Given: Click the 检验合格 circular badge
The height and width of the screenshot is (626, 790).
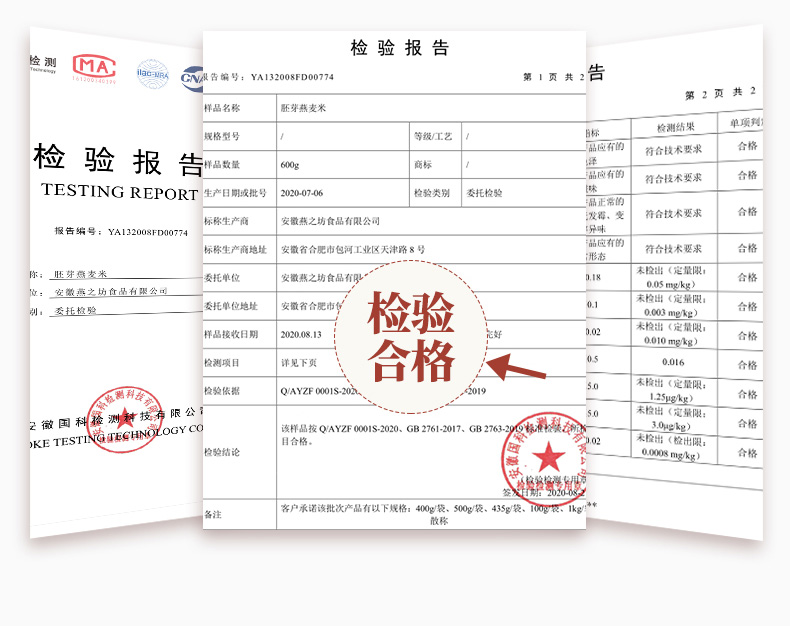Looking at the screenshot, I should pos(411,337).
